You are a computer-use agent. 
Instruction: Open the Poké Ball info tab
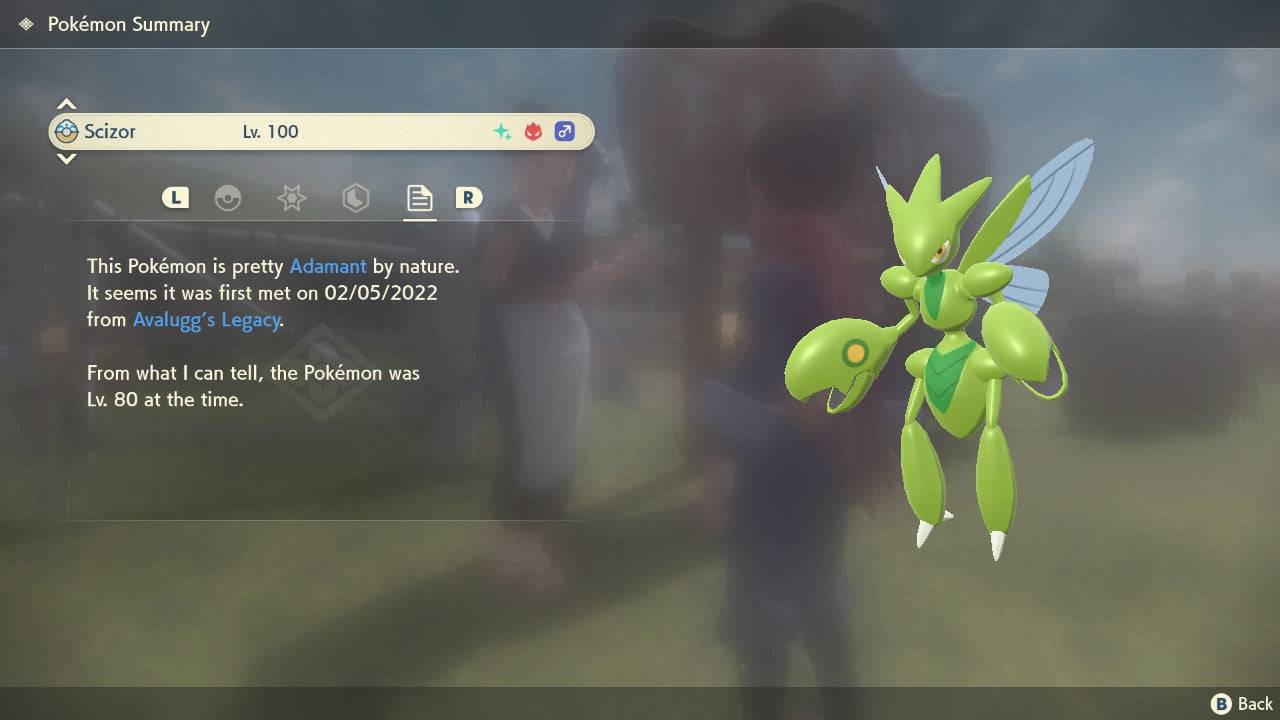click(228, 198)
